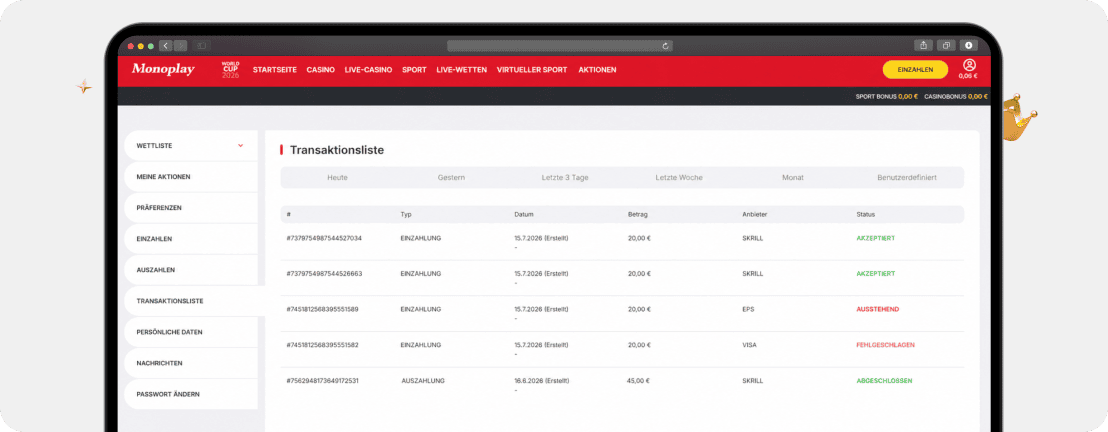Open Persönliche Daten in the sidebar
Viewport: 1108px width, 432px height.
click(x=191, y=332)
